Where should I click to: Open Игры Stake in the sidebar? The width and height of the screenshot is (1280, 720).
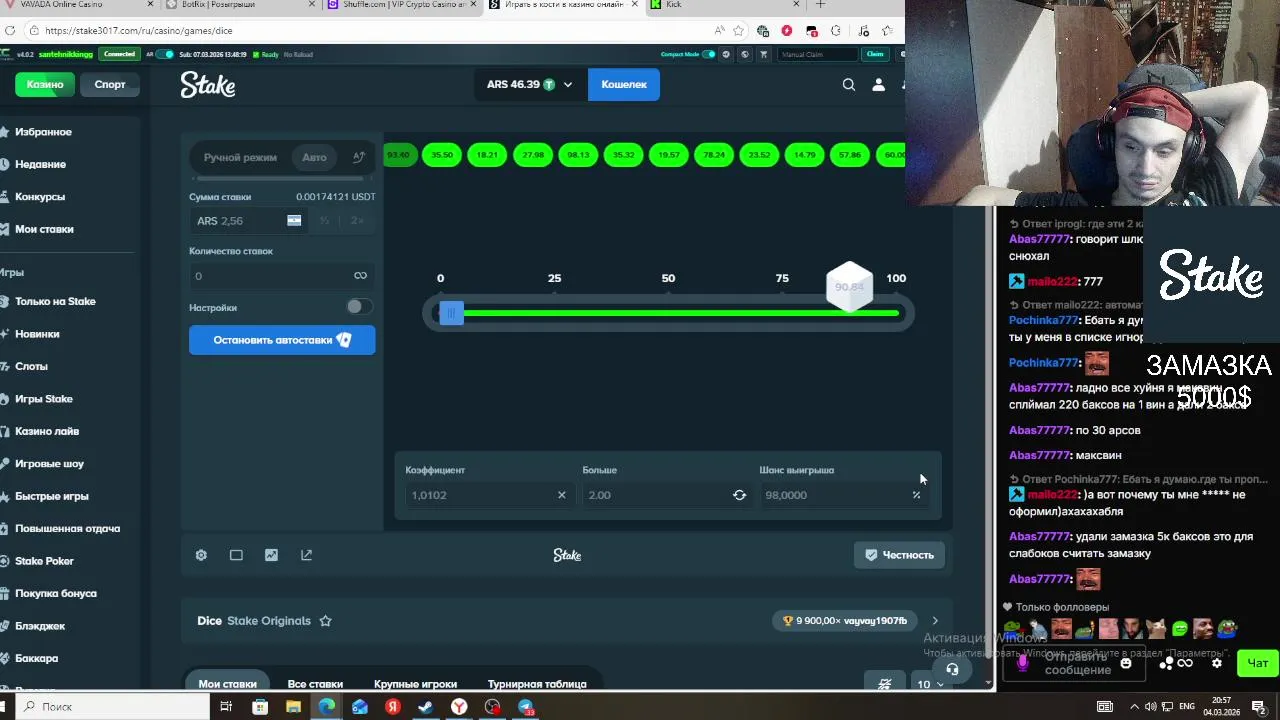coord(44,399)
